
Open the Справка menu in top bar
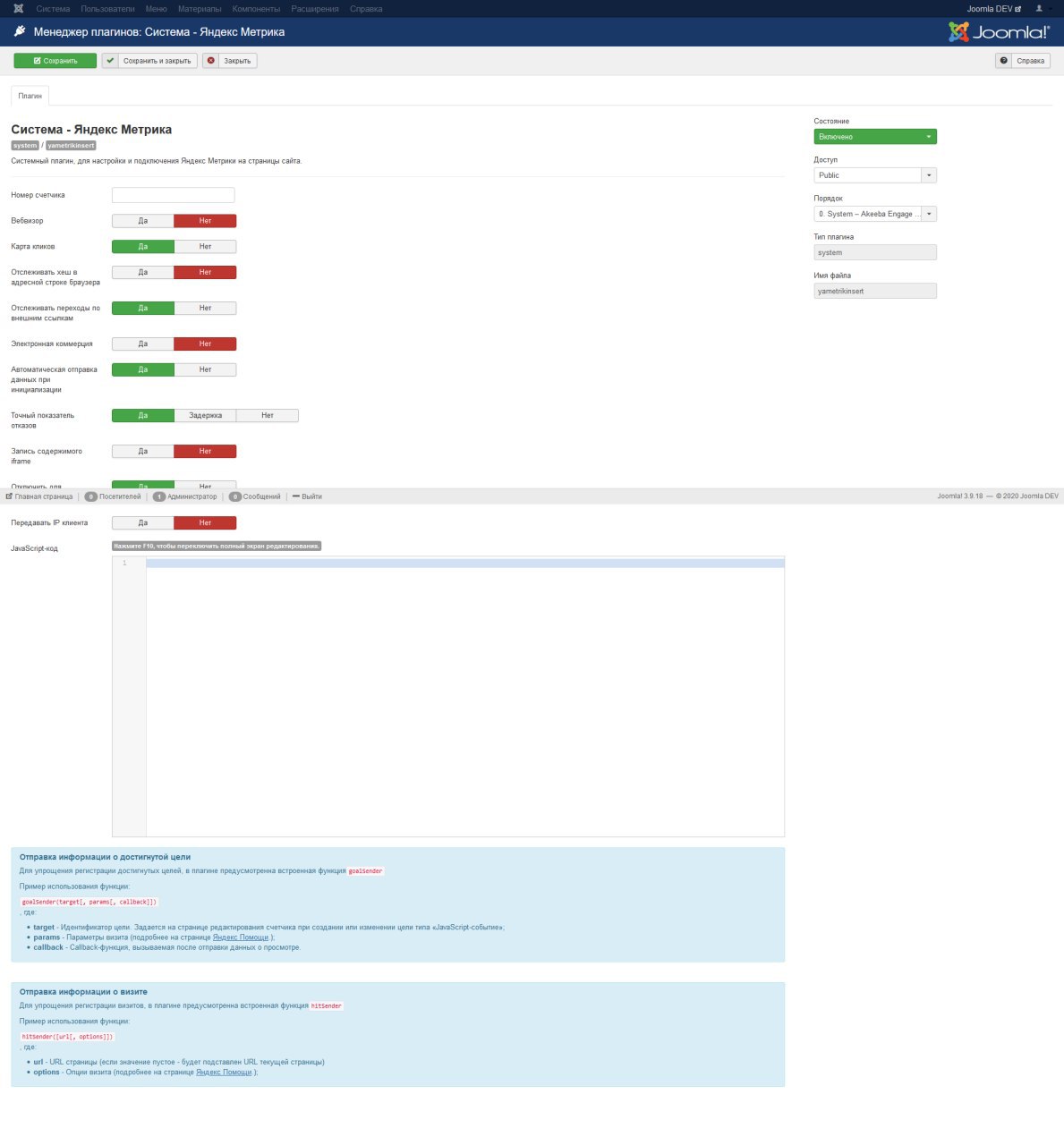[366, 9]
